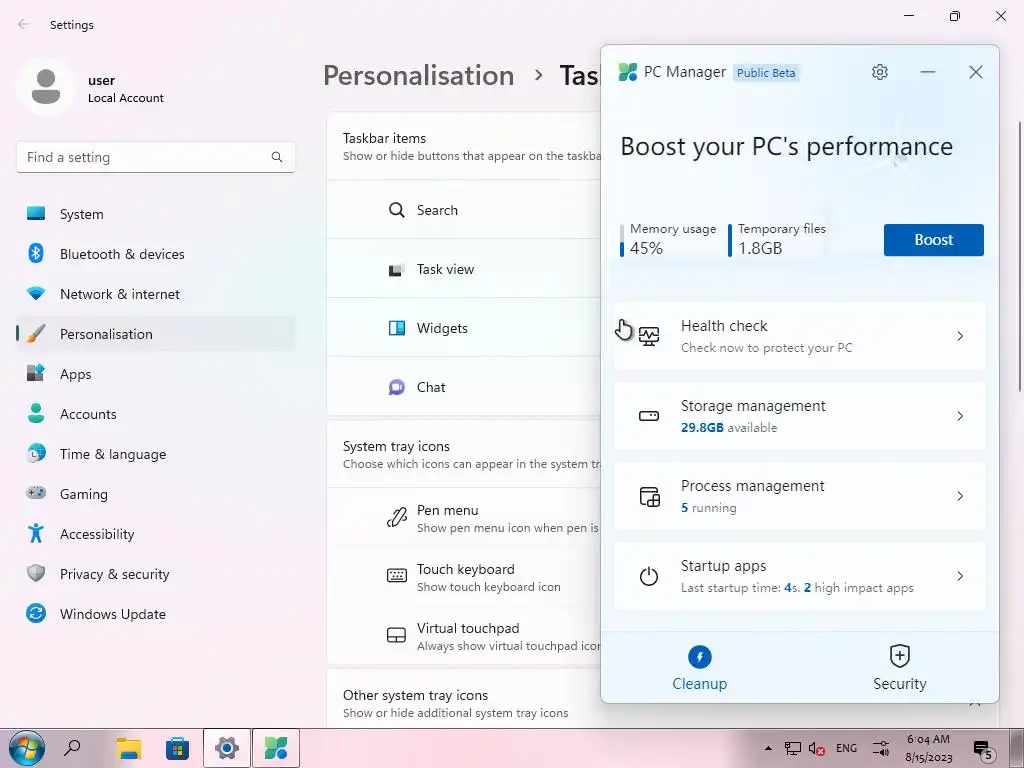Open PC Manager settings gear

point(880,72)
